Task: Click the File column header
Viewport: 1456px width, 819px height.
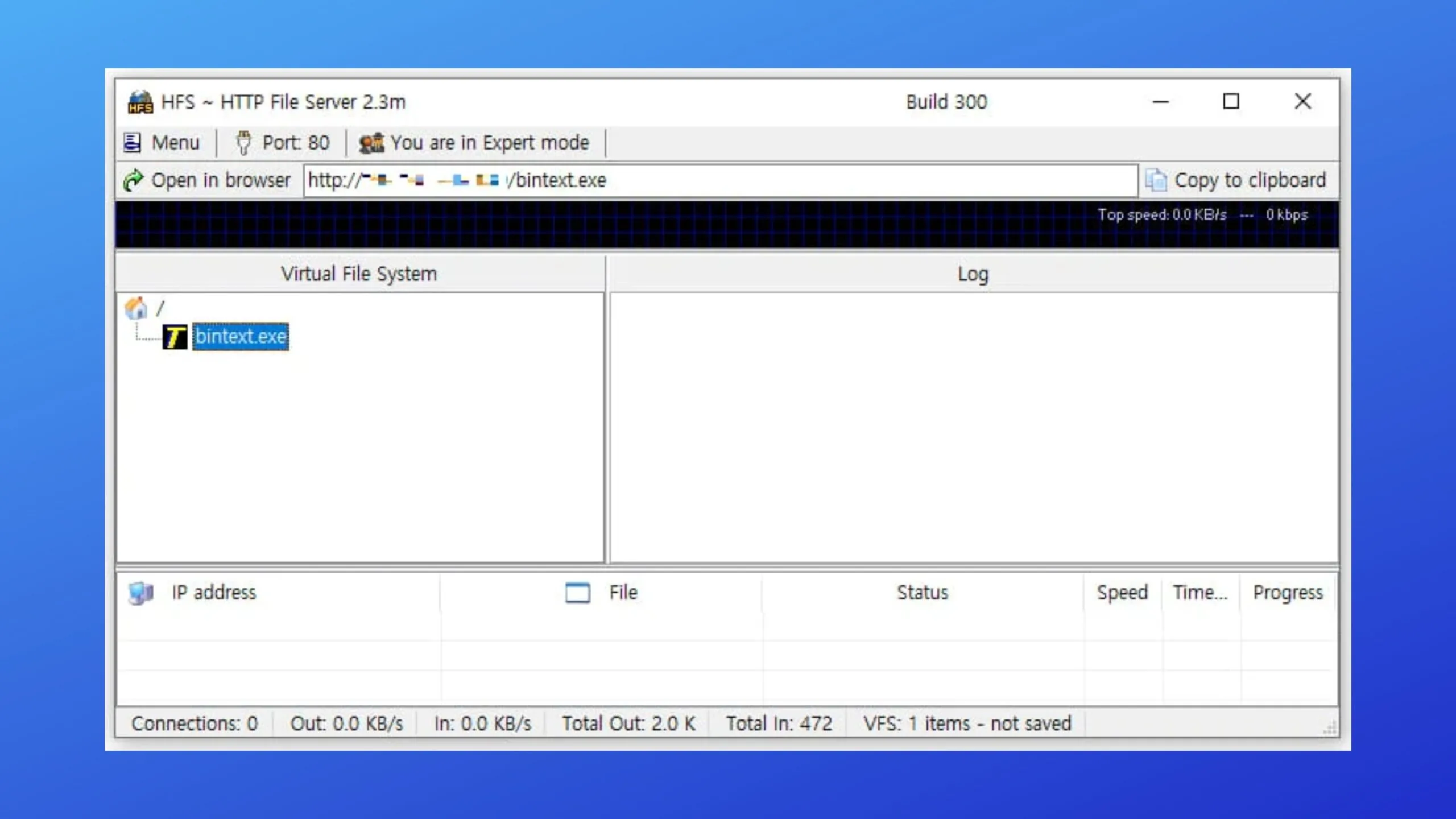Action: click(601, 593)
